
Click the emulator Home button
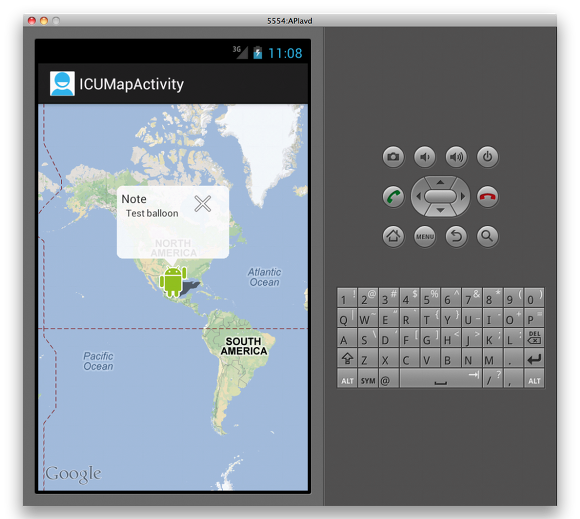(x=393, y=236)
